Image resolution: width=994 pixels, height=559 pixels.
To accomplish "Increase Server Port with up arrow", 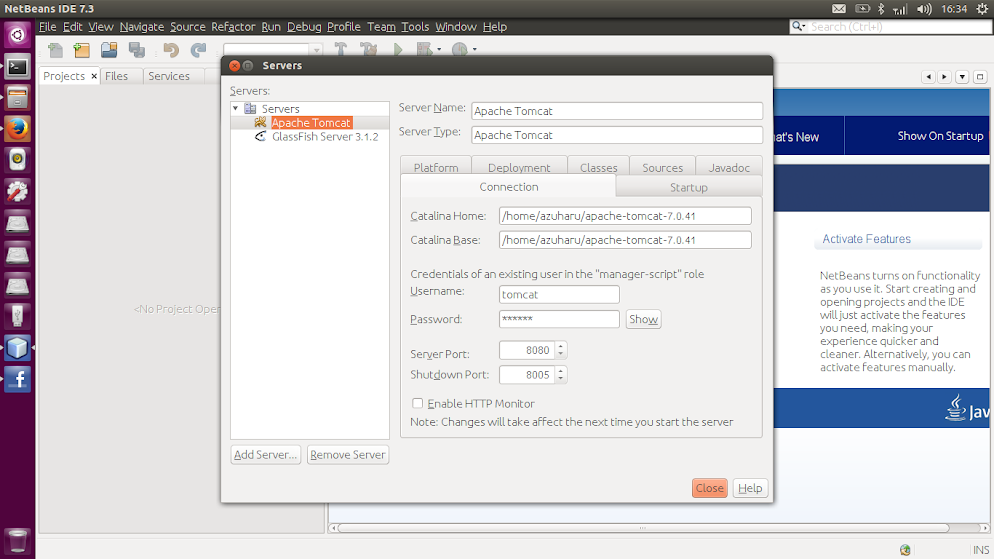I will (x=560, y=346).
